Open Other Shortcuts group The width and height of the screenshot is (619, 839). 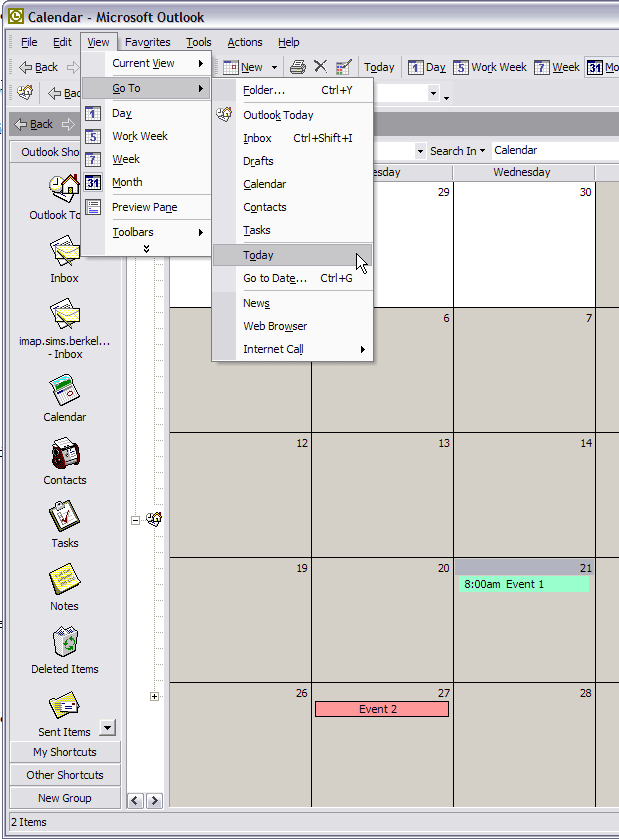pyautogui.click(x=65, y=775)
